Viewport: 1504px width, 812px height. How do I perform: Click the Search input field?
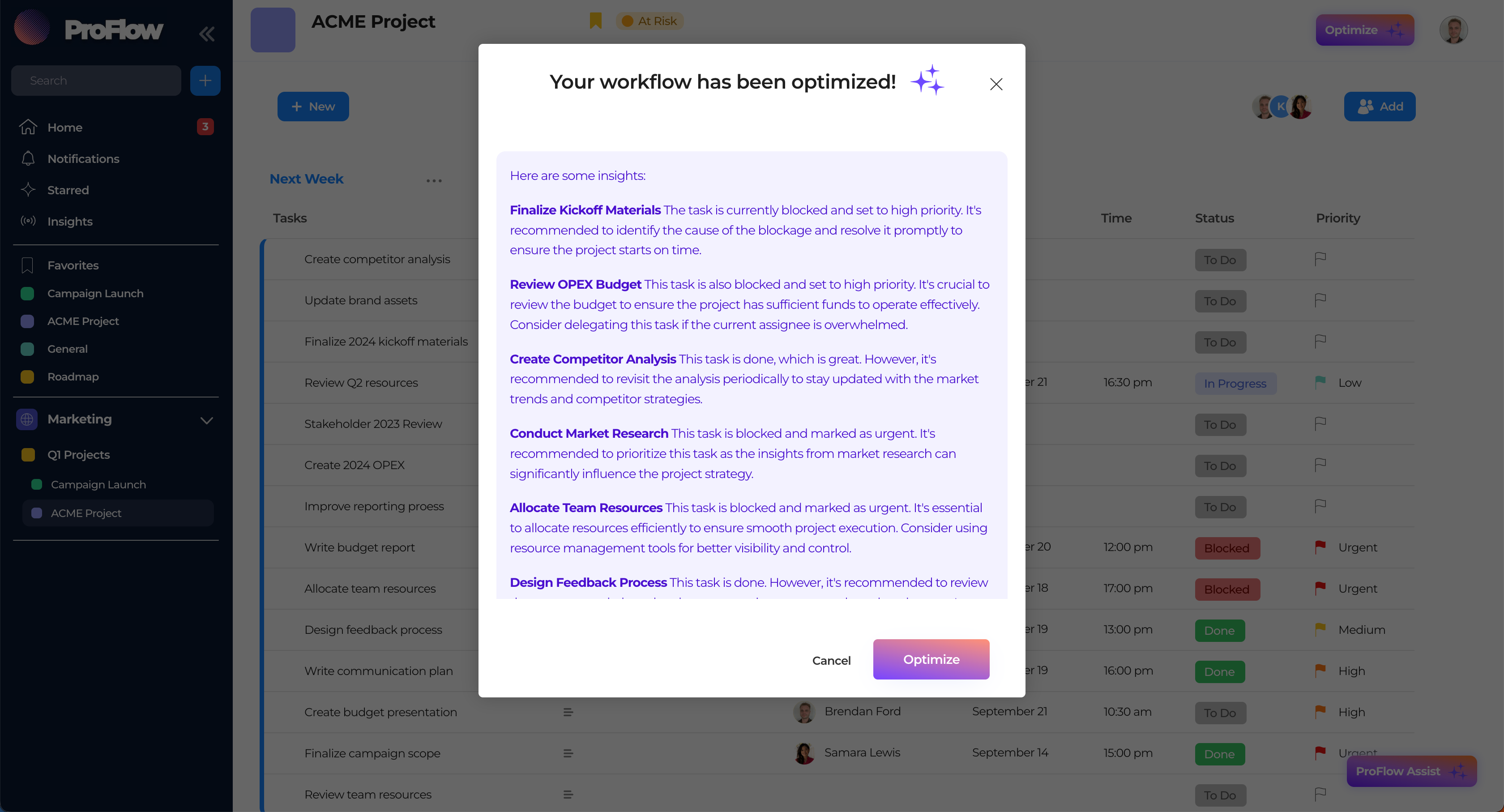(95, 81)
